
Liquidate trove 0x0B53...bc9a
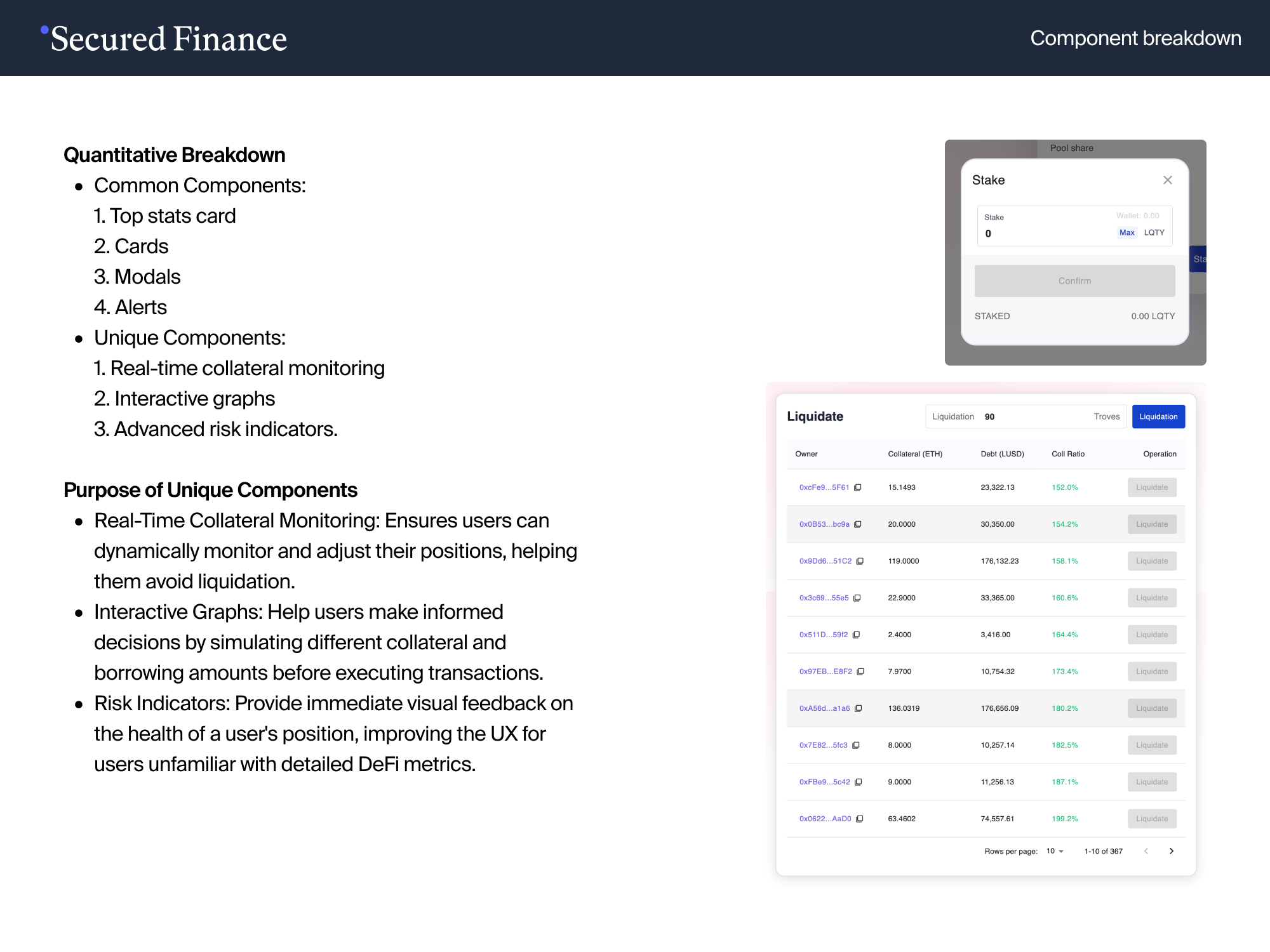coord(1152,524)
